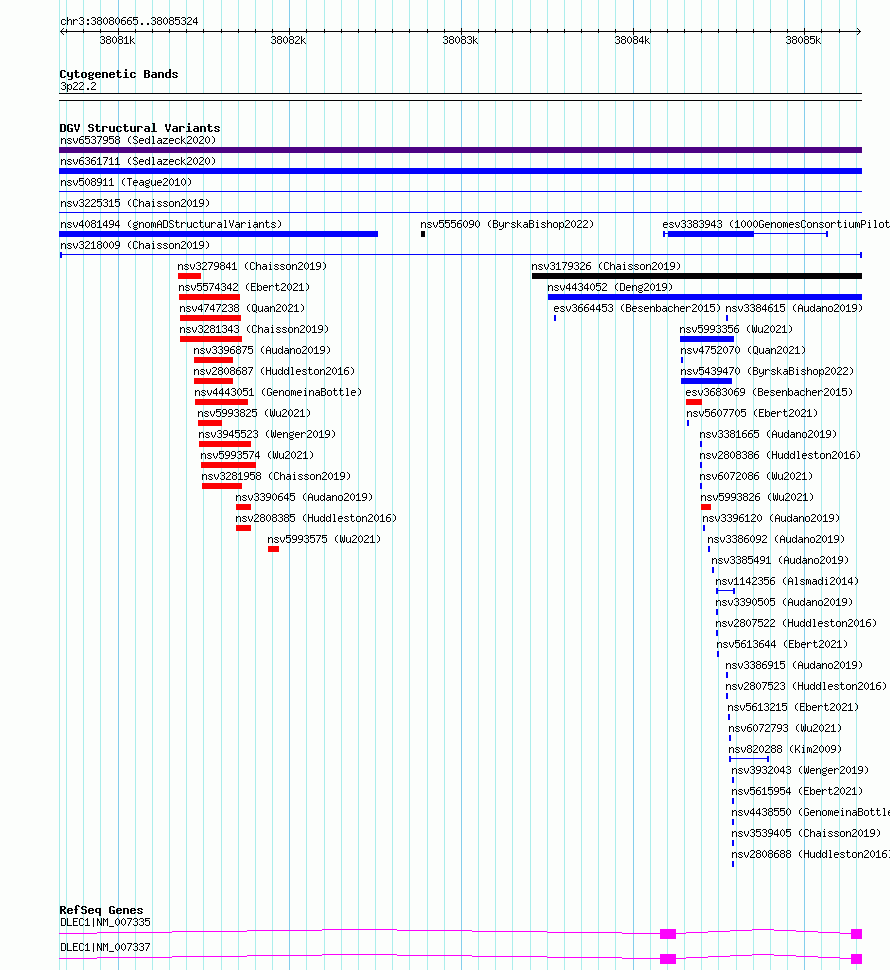The image size is (890, 970).
Task: Click nsv6072086 (Wu2021) label
Action: coord(756,477)
